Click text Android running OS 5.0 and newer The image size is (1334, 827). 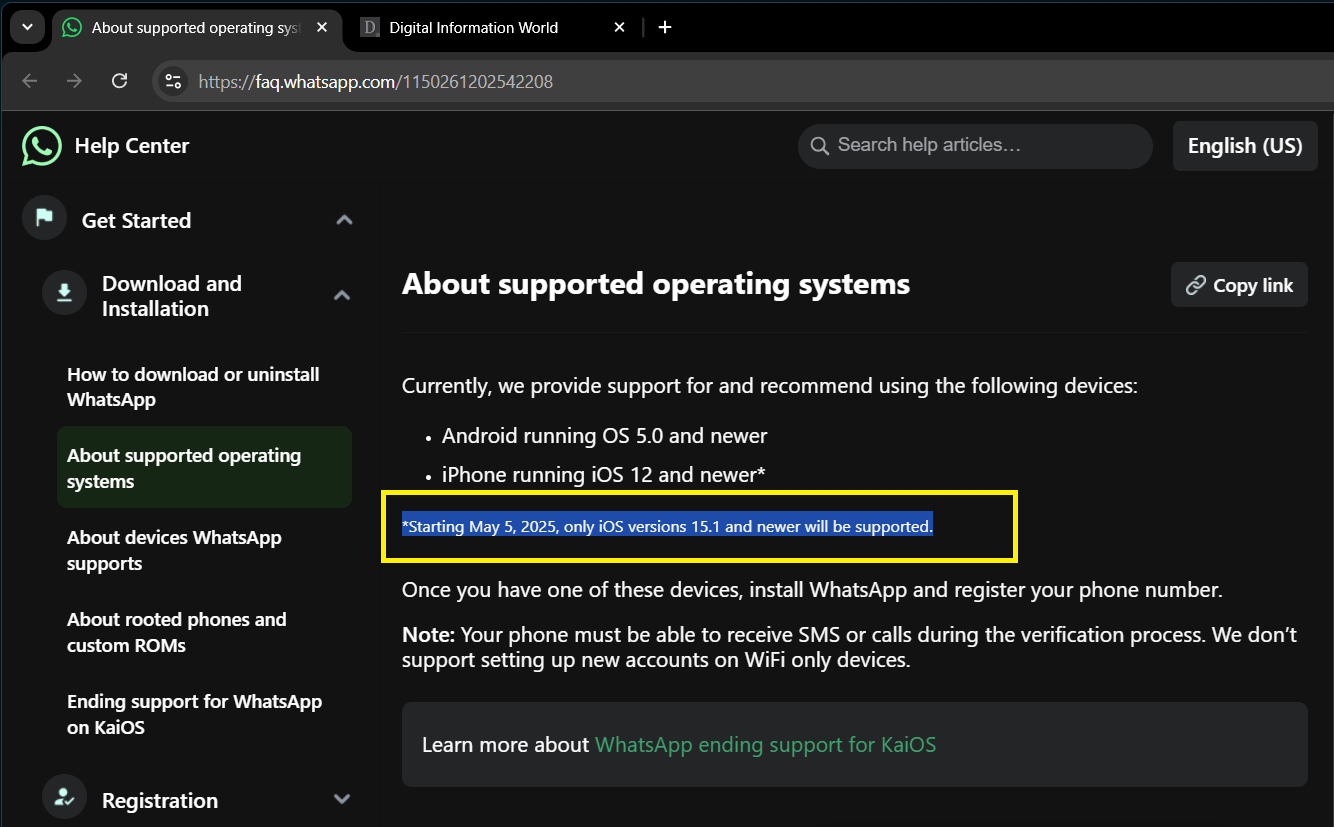605,436
